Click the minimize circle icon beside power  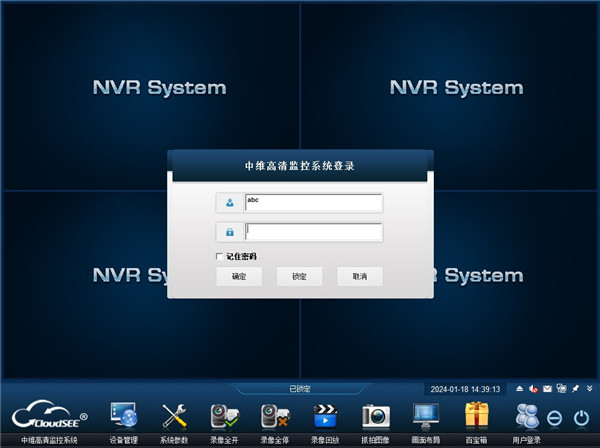[557, 417]
